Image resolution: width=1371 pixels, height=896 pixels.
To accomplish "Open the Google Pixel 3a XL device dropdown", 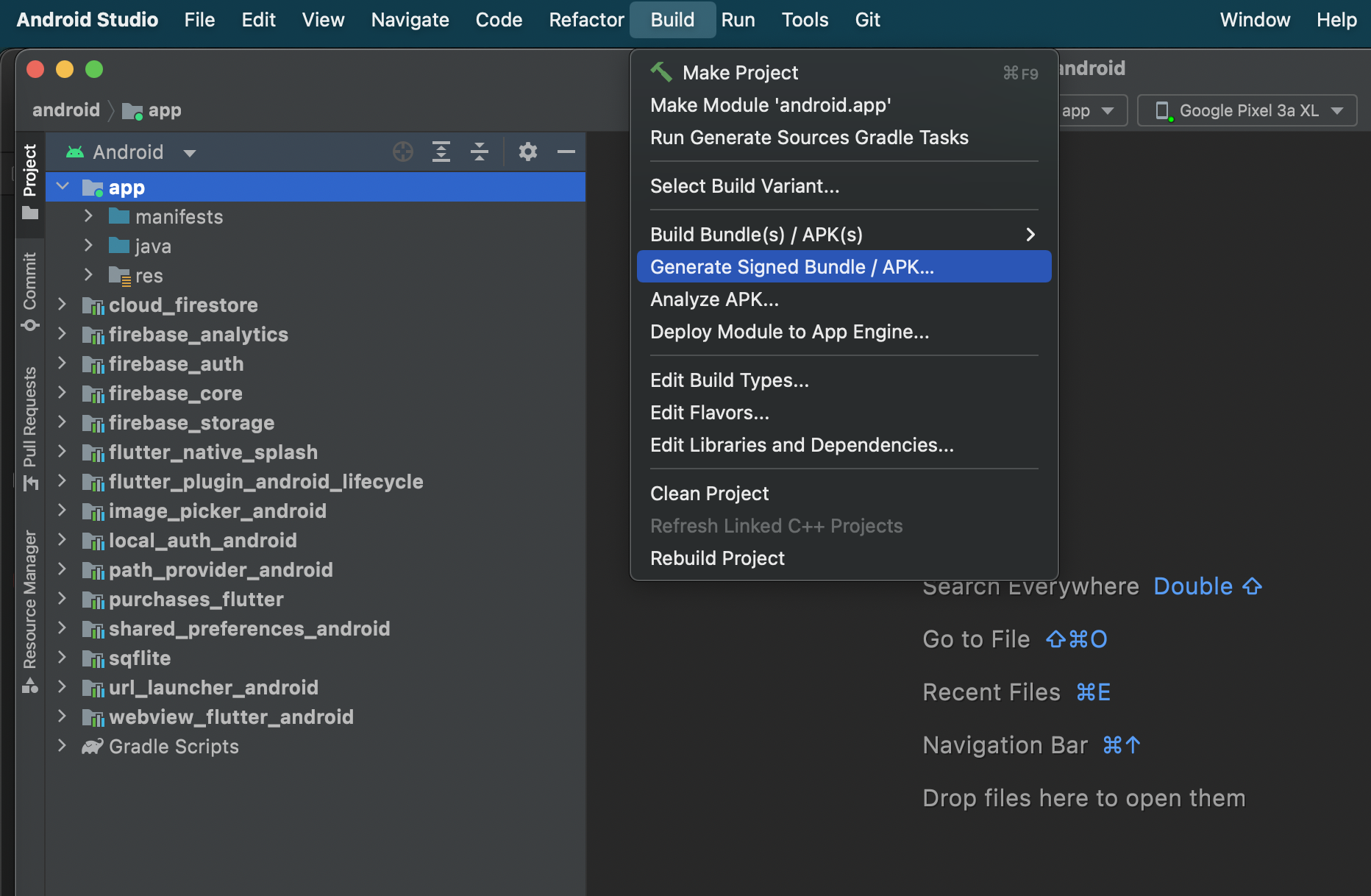I will (x=1338, y=110).
